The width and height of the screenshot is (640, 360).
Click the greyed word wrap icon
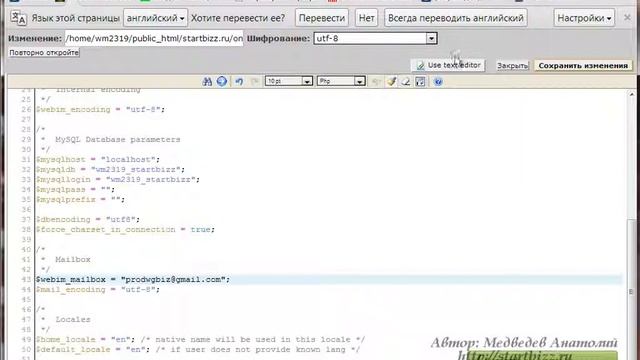click(x=376, y=81)
